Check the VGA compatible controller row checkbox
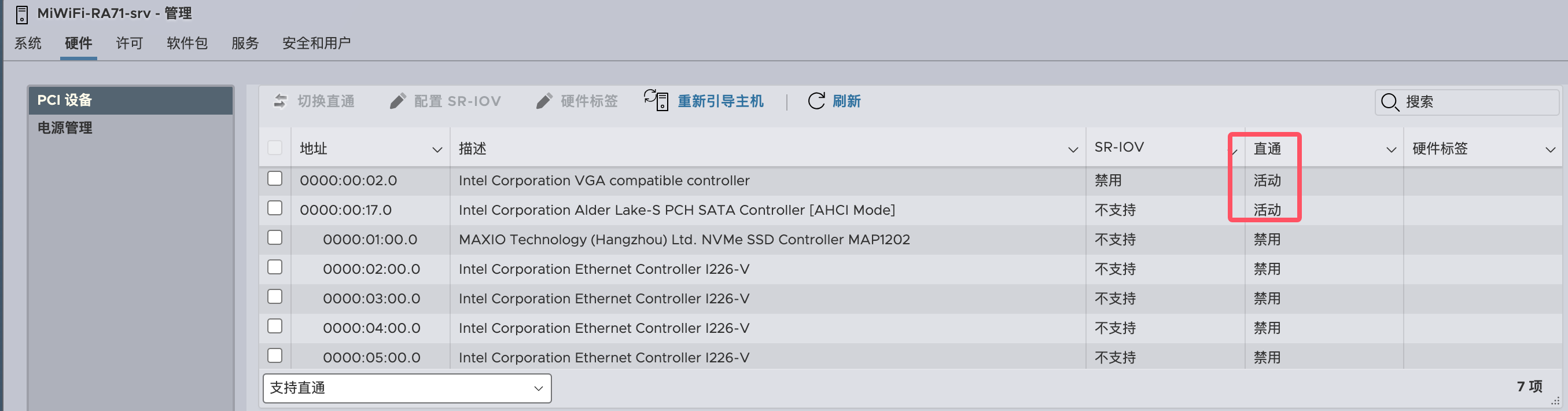 (275, 179)
